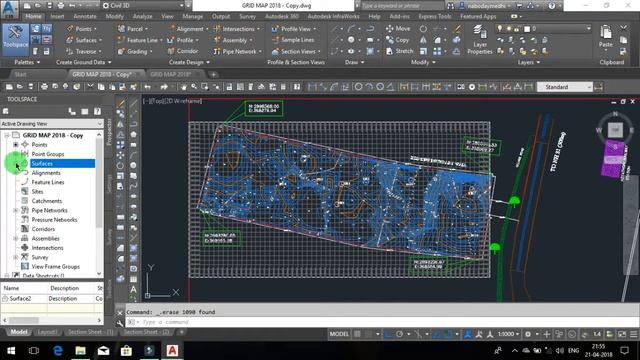Expand the Pipe Networks tree node
640x360 pixels.
(x=16, y=210)
